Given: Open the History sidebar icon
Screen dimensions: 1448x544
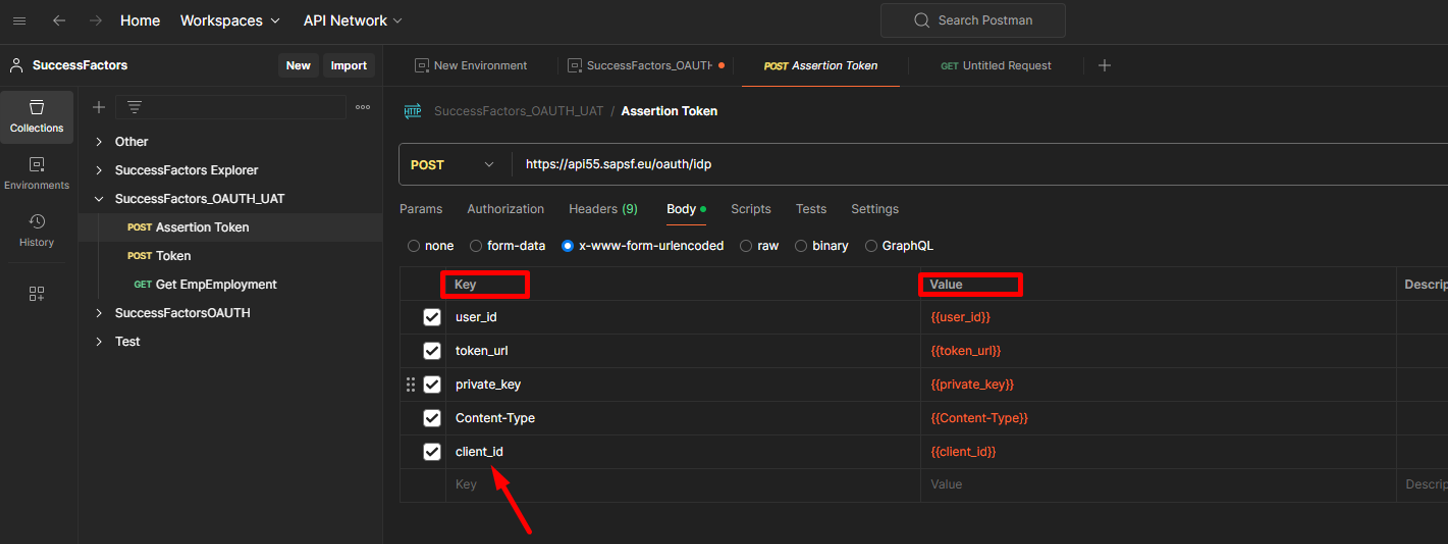Looking at the screenshot, I should (37, 230).
